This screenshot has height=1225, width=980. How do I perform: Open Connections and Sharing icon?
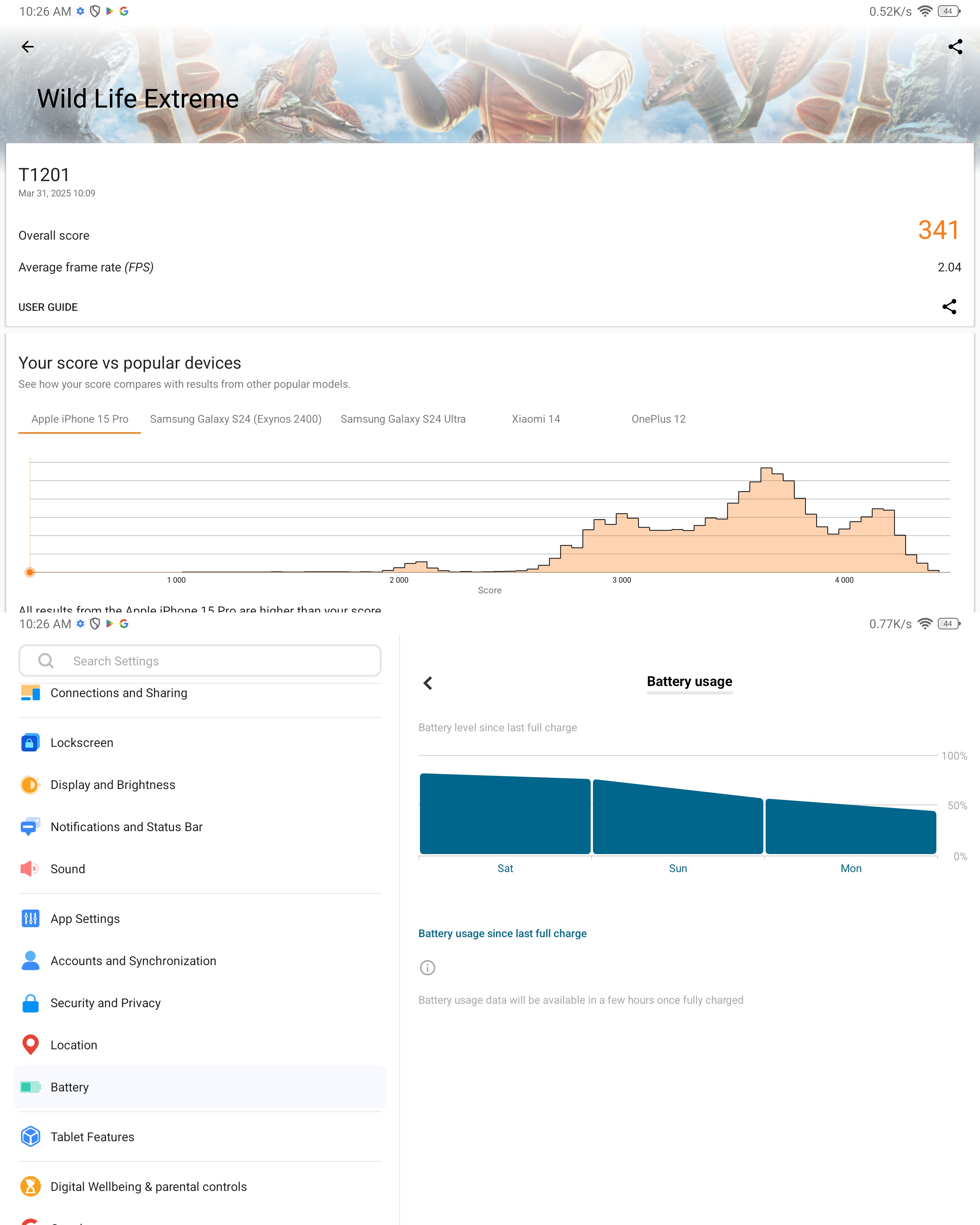point(30,693)
